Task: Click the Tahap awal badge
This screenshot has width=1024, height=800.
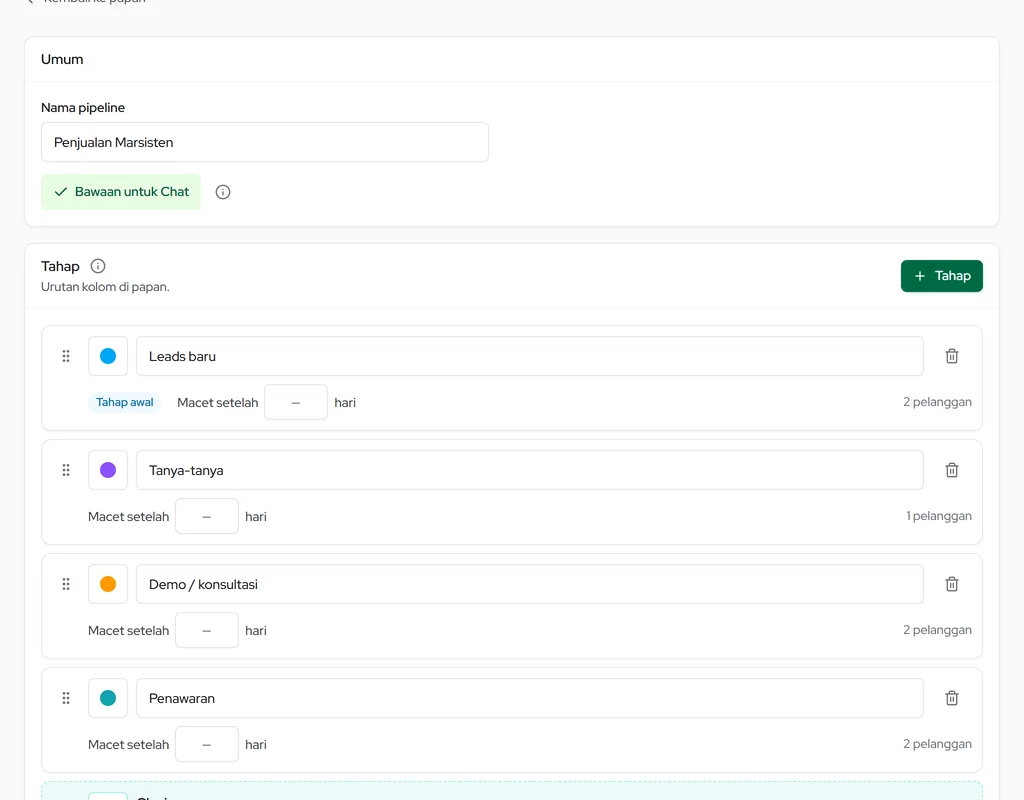Action: tap(124, 402)
